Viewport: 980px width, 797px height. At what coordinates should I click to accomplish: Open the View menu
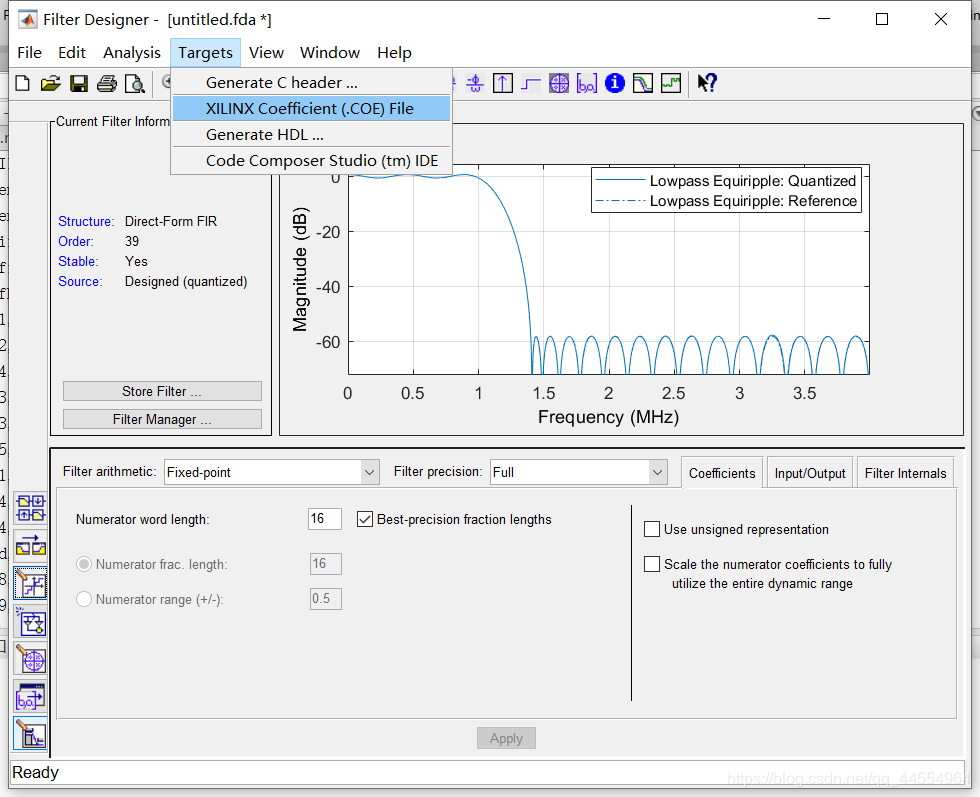(x=266, y=53)
